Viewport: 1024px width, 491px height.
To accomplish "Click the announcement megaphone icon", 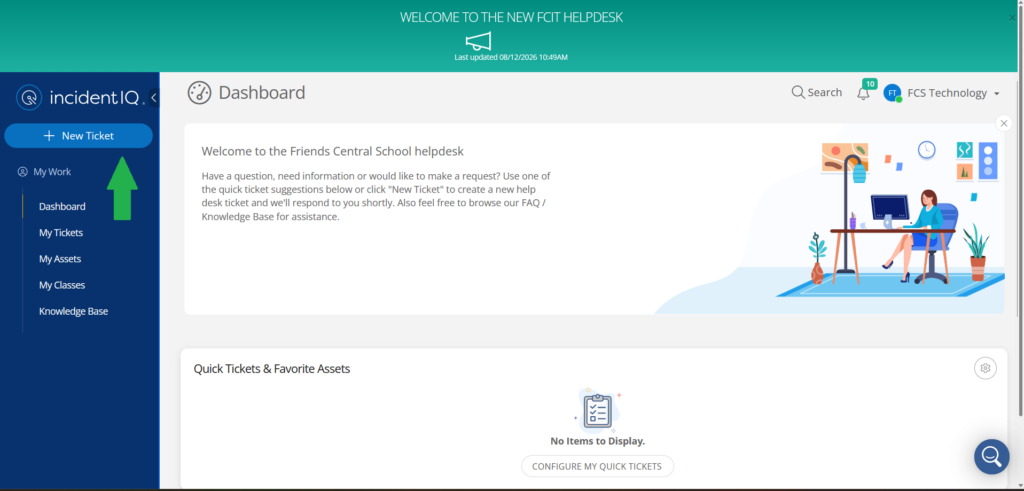I will pos(478,41).
